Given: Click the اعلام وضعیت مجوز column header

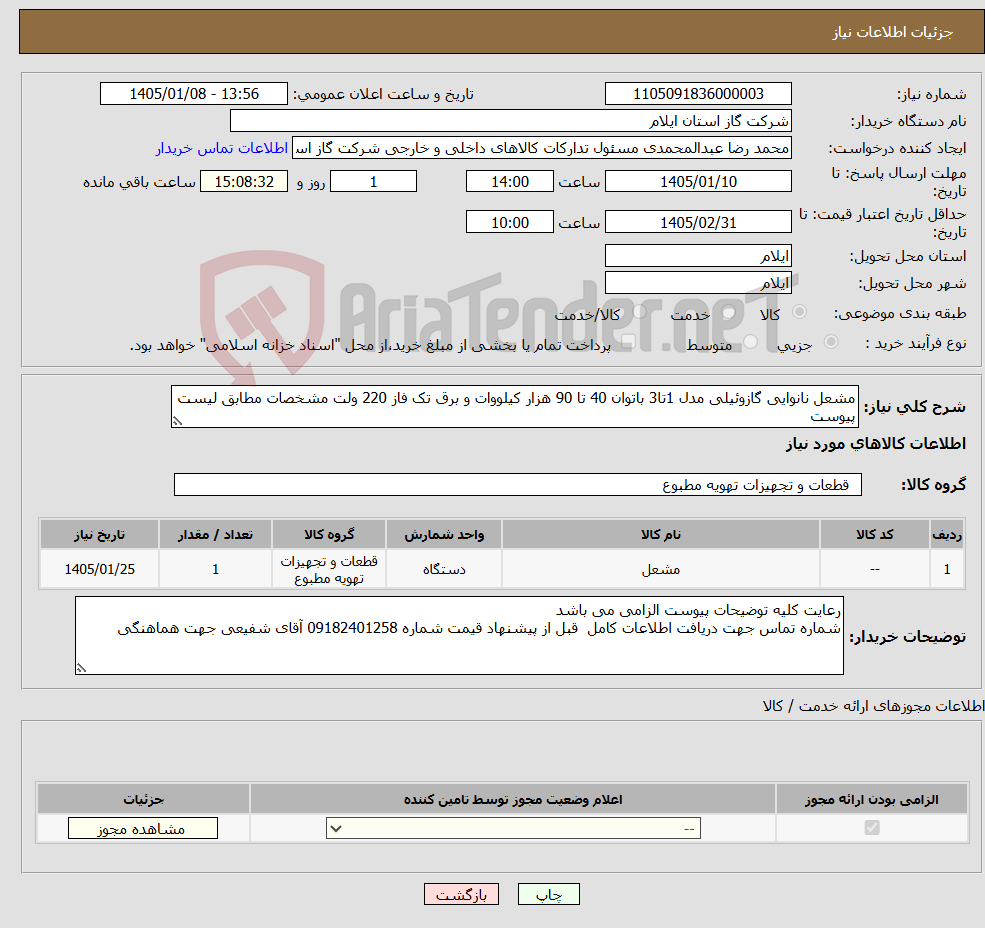Looking at the screenshot, I should [x=513, y=799].
